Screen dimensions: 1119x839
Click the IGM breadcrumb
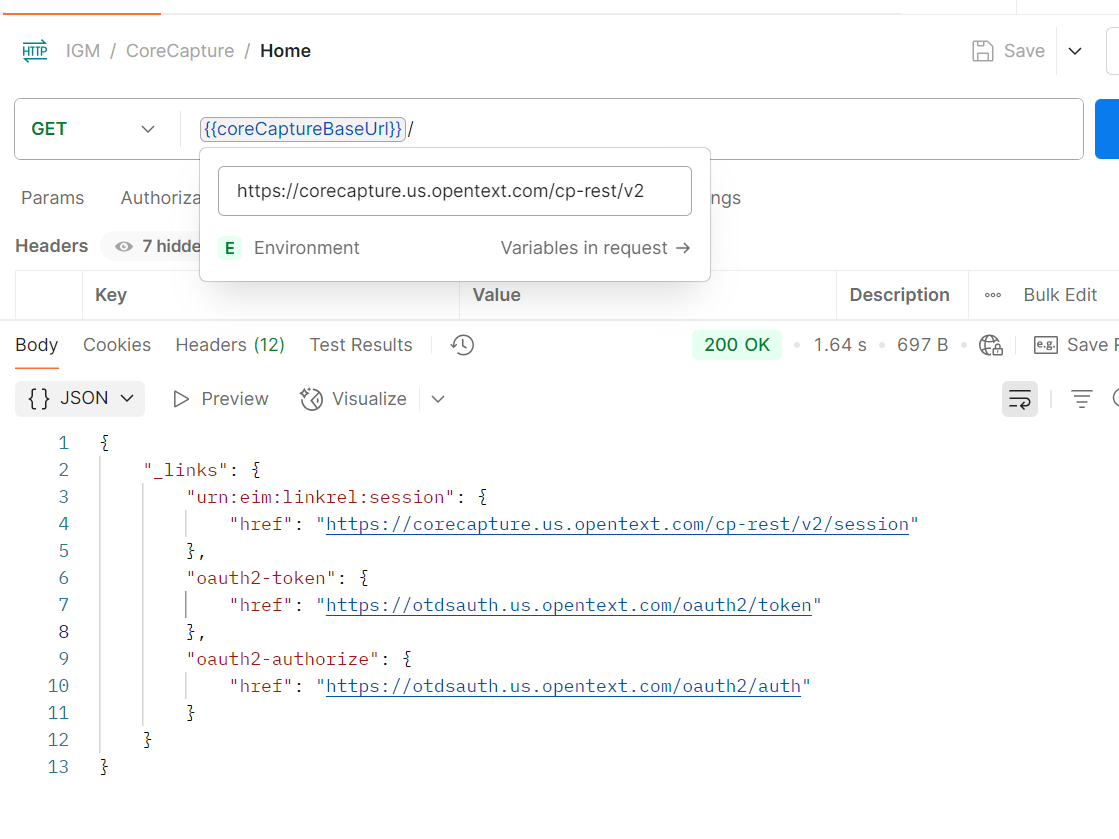[x=83, y=51]
